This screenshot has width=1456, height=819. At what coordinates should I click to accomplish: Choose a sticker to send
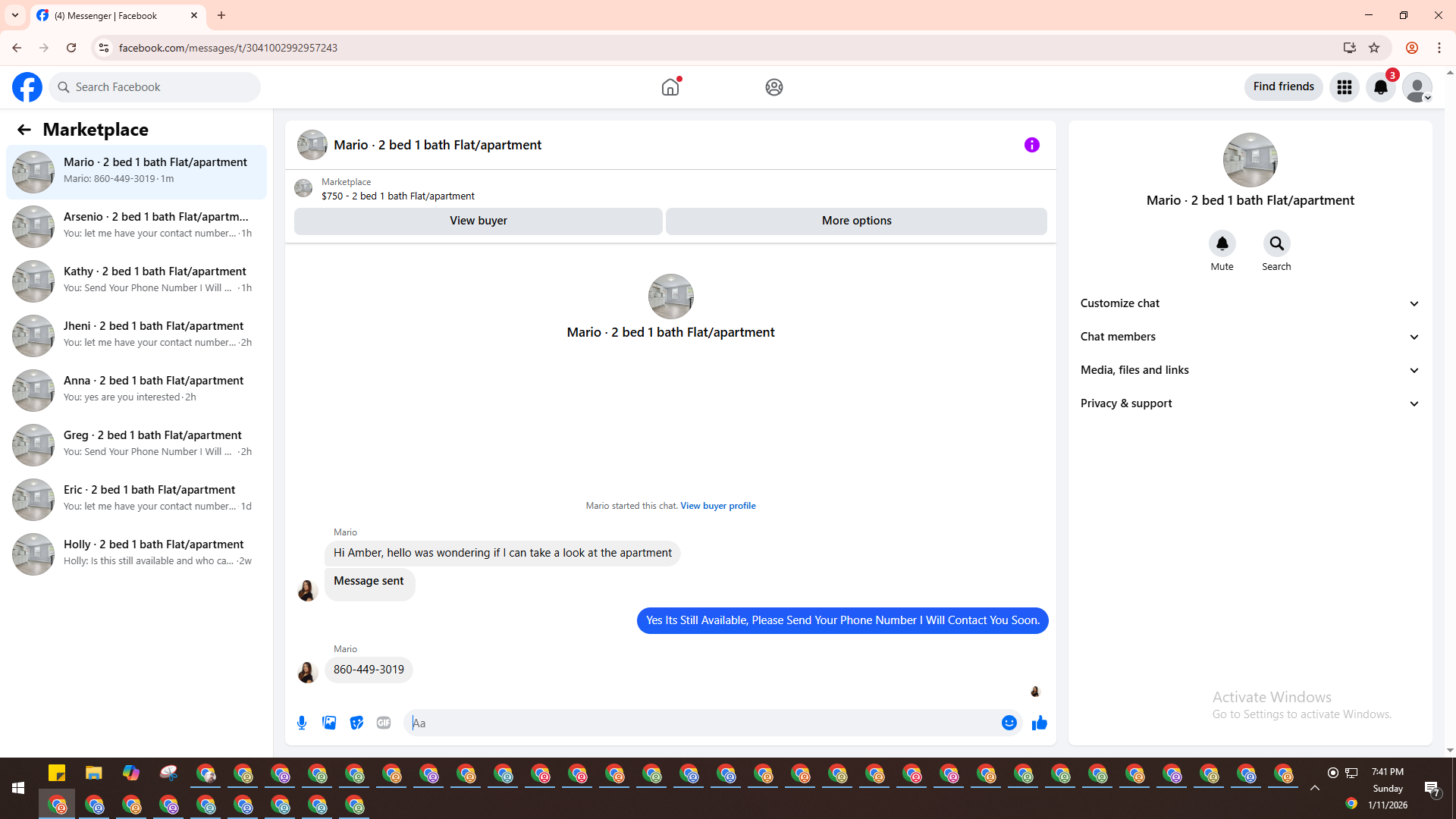point(356,723)
